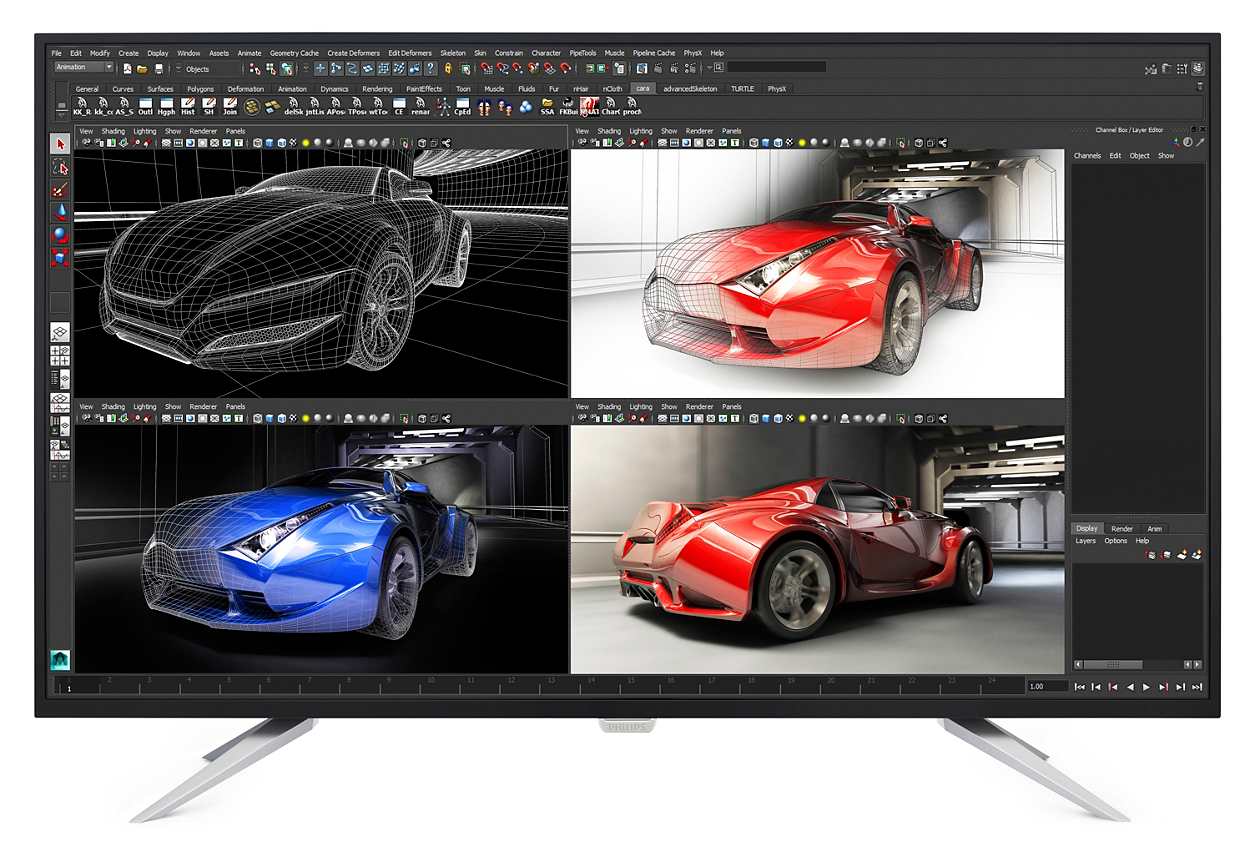Open the Skeleton menu

pyautogui.click(x=453, y=53)
